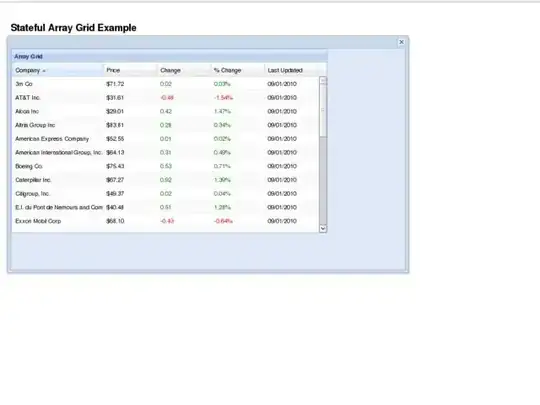Sort the grid by Company column header
The width and height of the screenshot is (540, 405).
pos(58,70)
